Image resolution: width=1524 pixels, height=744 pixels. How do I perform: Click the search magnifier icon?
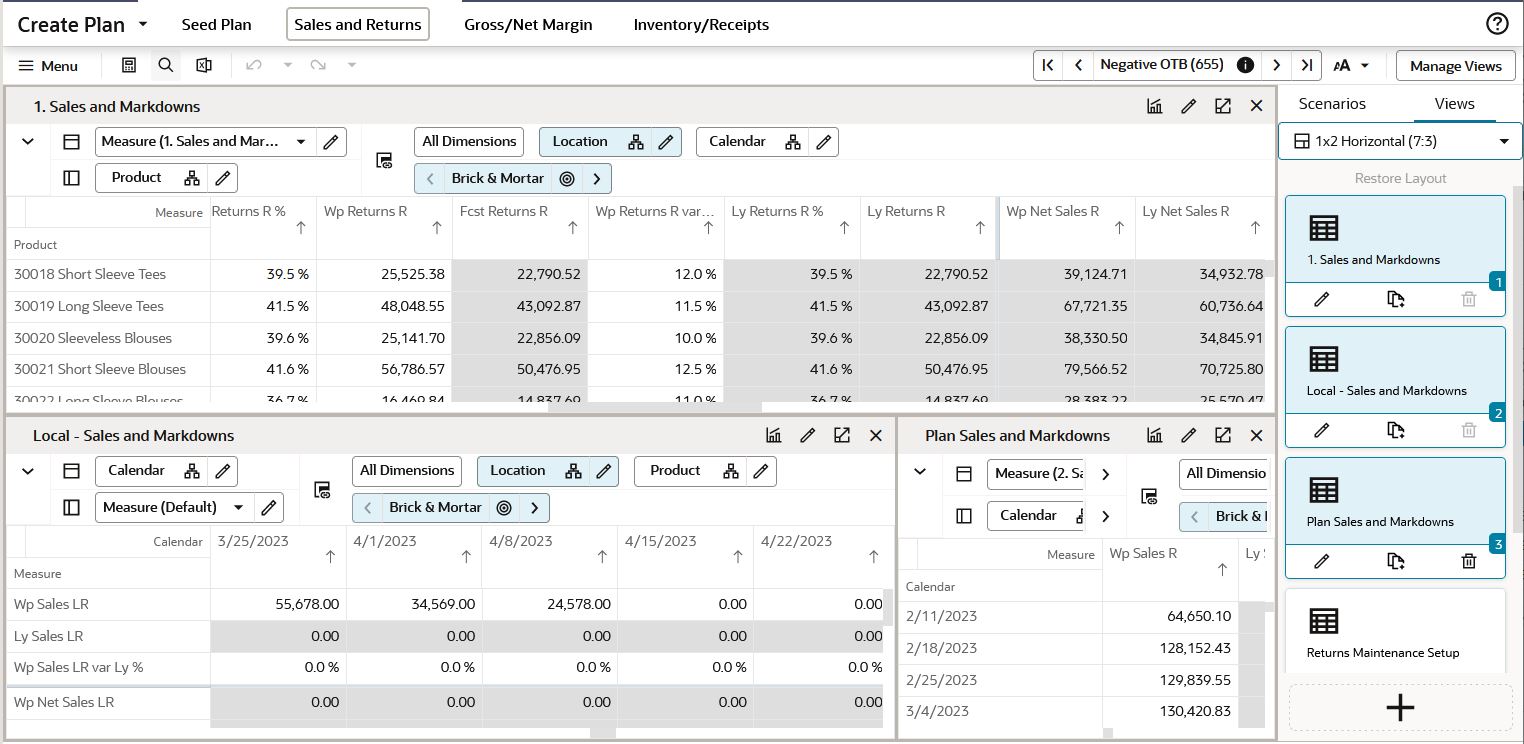pos(166,65)
